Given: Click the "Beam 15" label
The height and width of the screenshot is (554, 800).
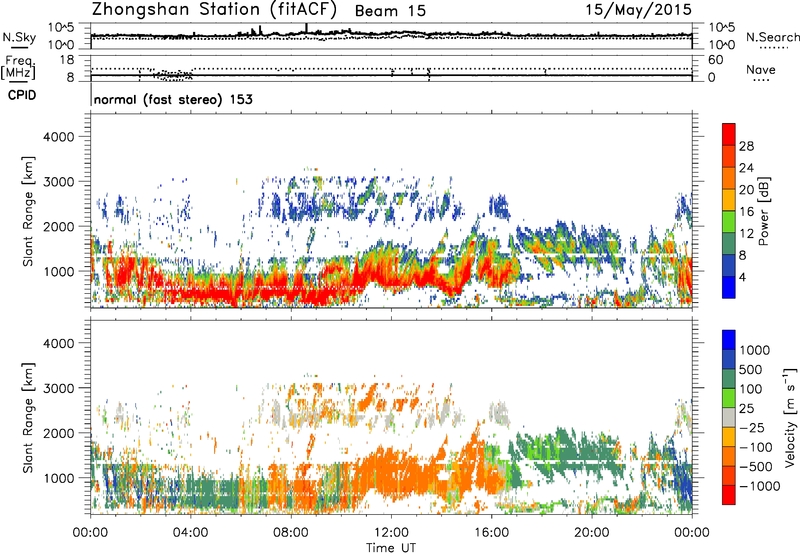Looking at the screenshot, I should click(390, 11).
